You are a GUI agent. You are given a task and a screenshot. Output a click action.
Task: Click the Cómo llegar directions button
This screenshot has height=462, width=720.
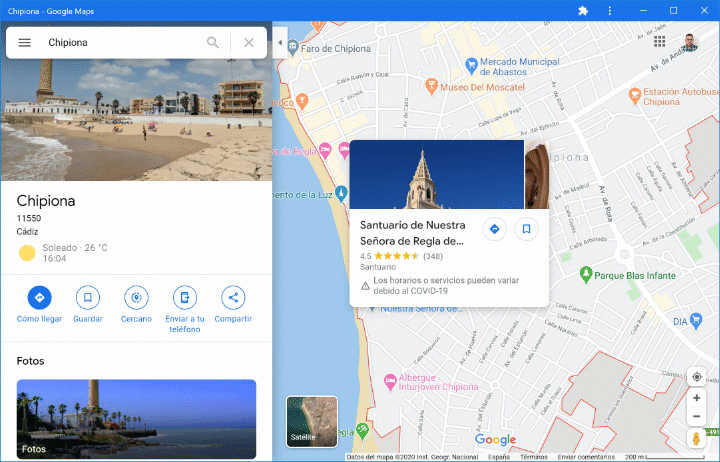pos(39,304)
